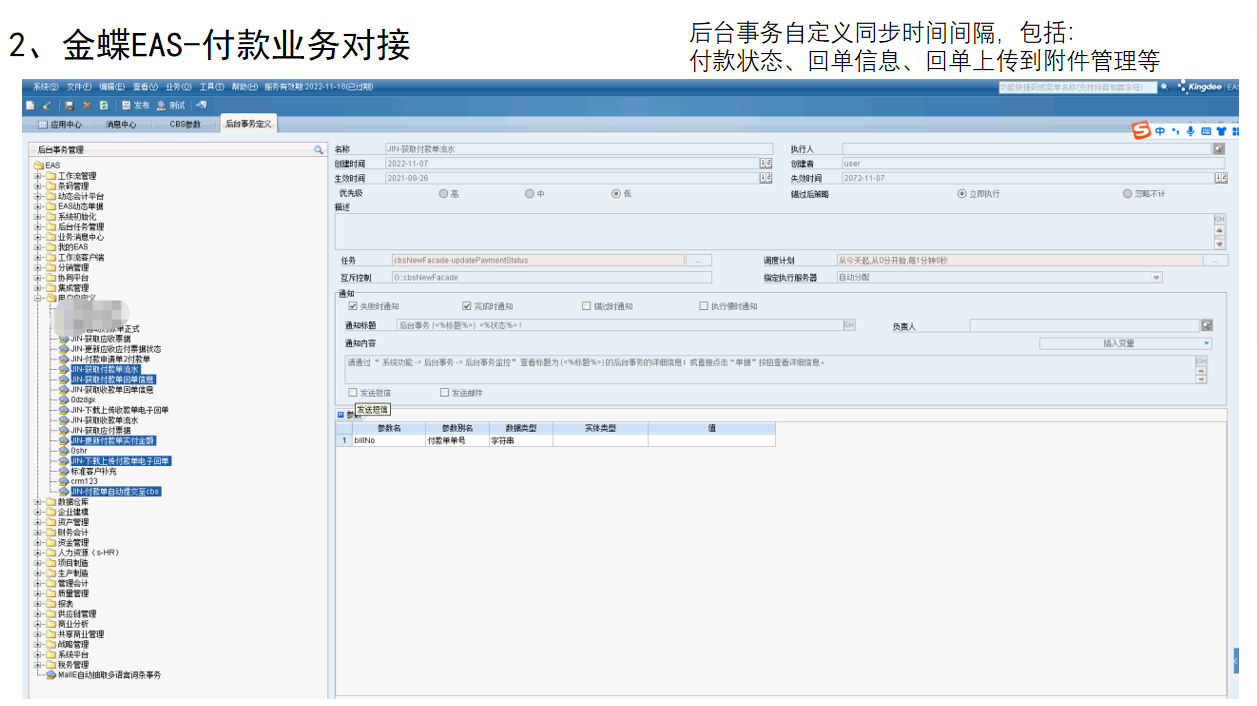Click the ... browse button beside 任务 field
1258x706 pixels.
(699, 261)
